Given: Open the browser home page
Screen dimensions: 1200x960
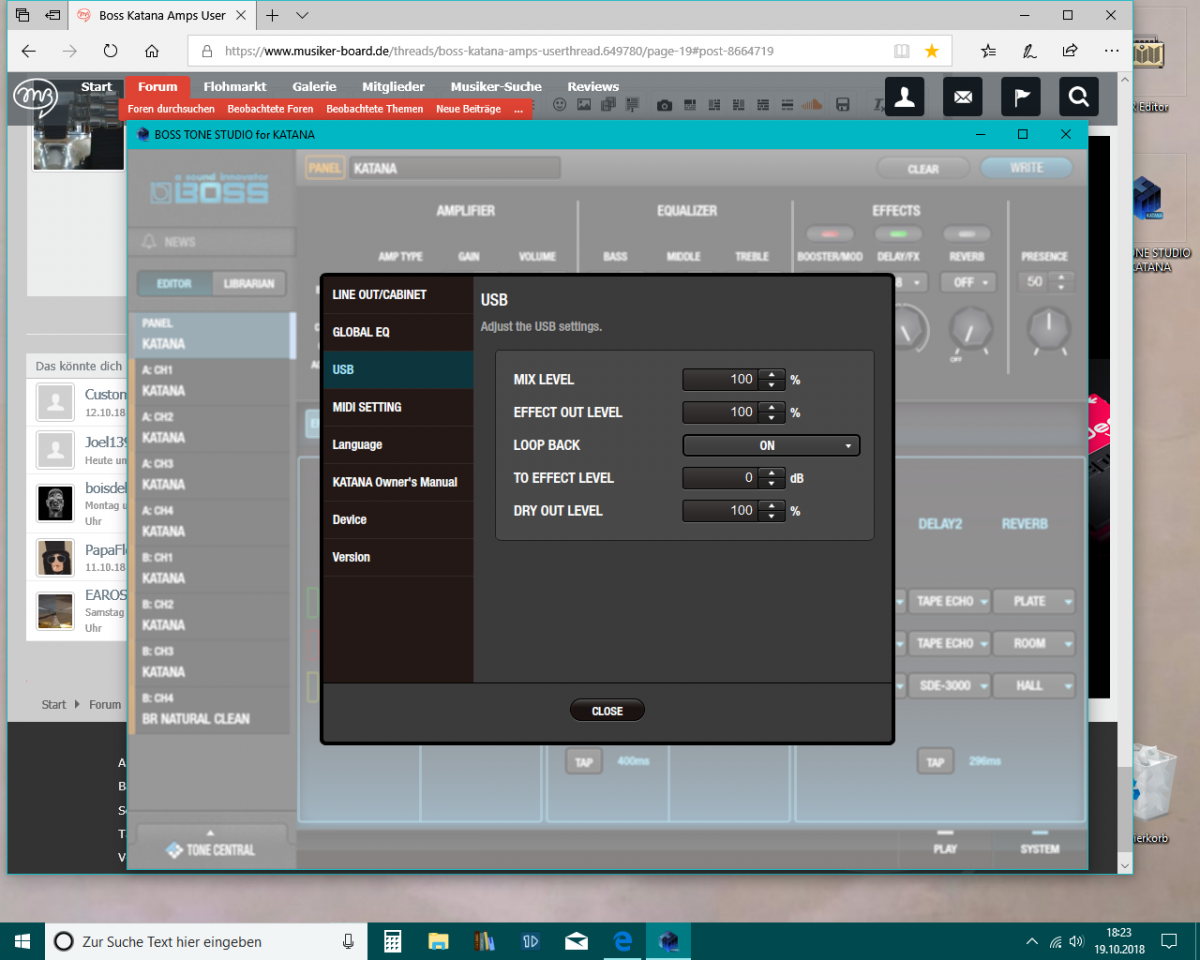Looking at the screenshot, I should (x=151, y=51).
